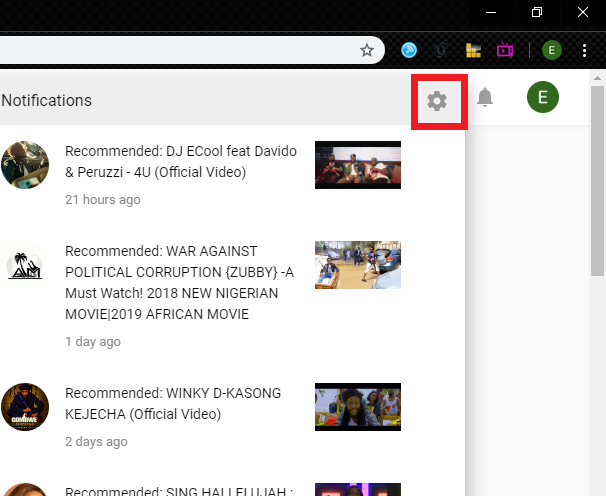This screenshot has width=606, height=496.
Task: Open War Against Political Corruption thumbnail
Action: (x=358, y=265)
